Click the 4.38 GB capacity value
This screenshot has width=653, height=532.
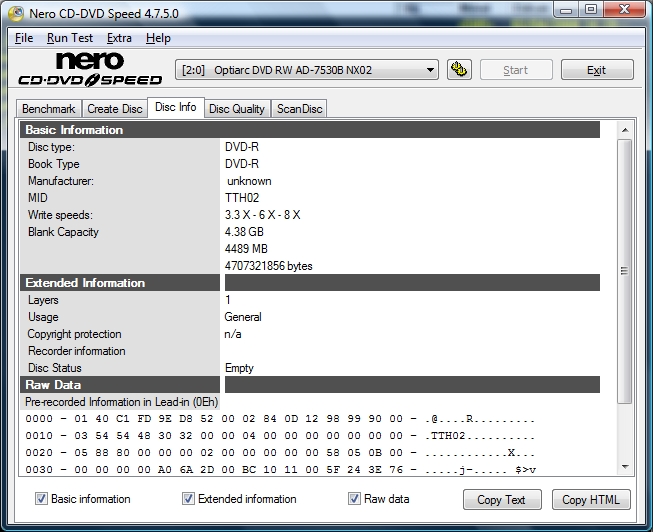tap(244, 232)
